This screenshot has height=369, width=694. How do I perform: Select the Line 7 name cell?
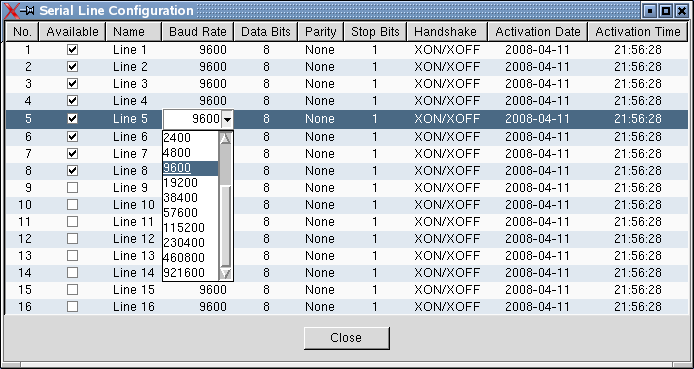[x=134, y=154]
